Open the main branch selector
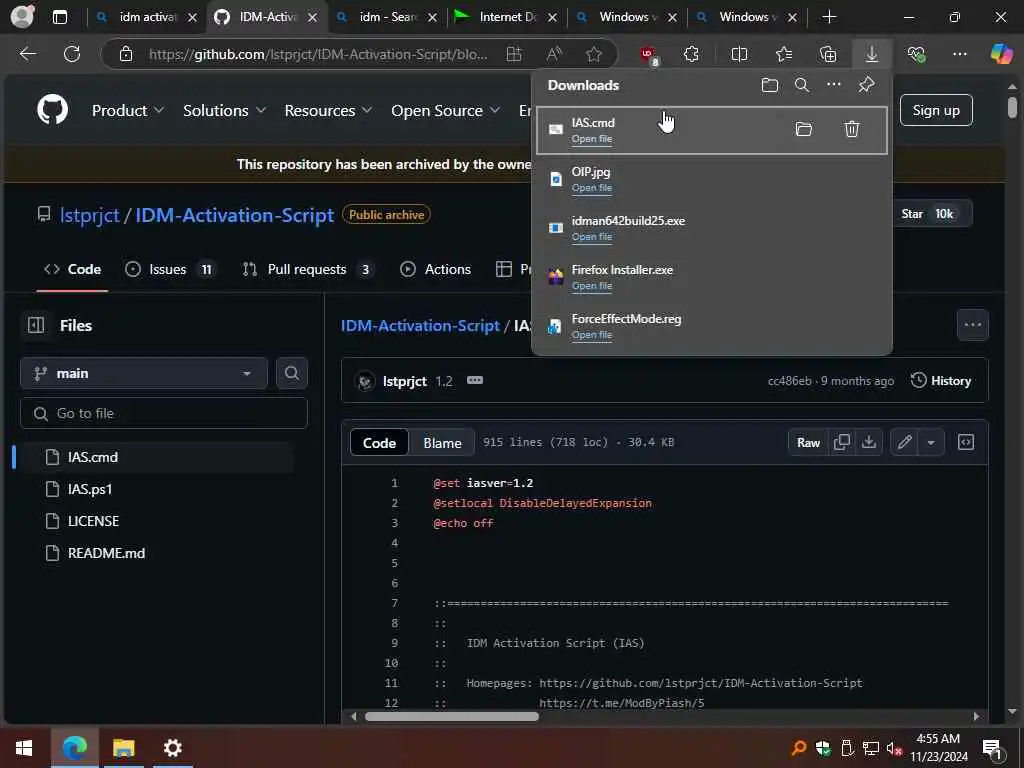Viewport: 1024px width, 768px height. (x=144, y=373)
